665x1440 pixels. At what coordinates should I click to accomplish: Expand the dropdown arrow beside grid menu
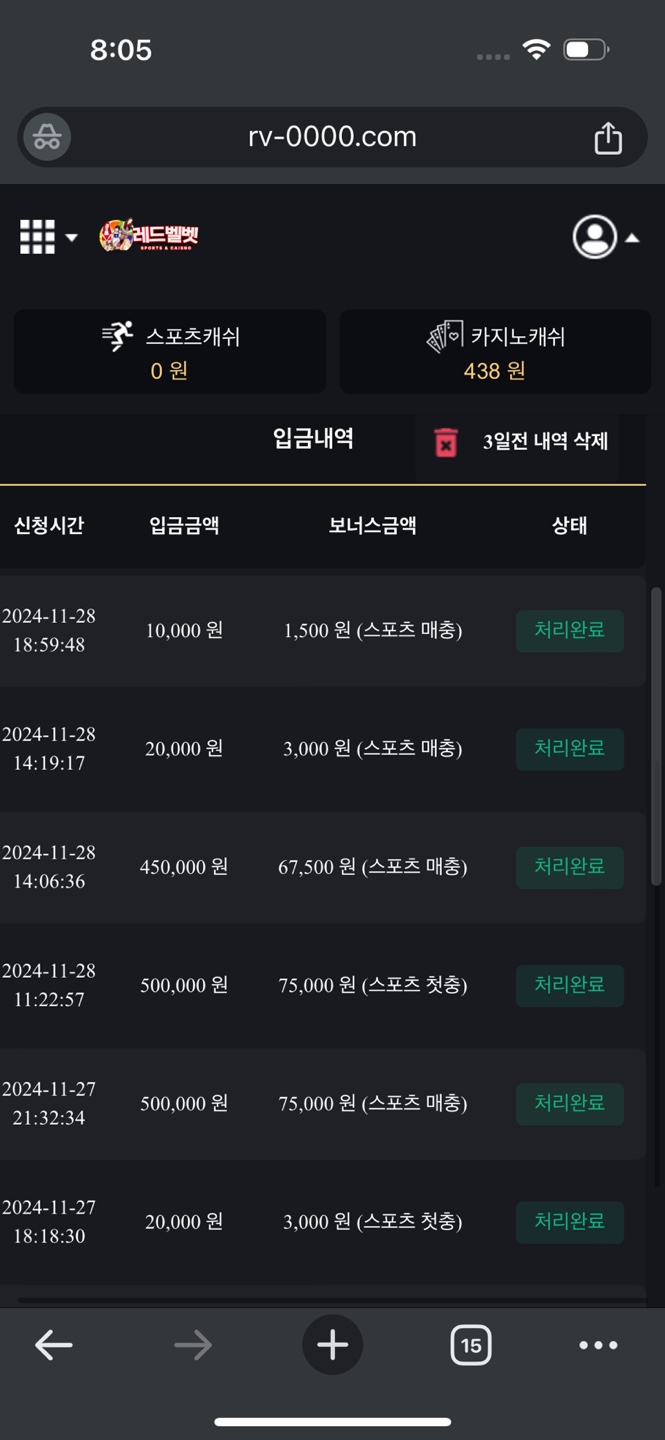click(72, 238)
